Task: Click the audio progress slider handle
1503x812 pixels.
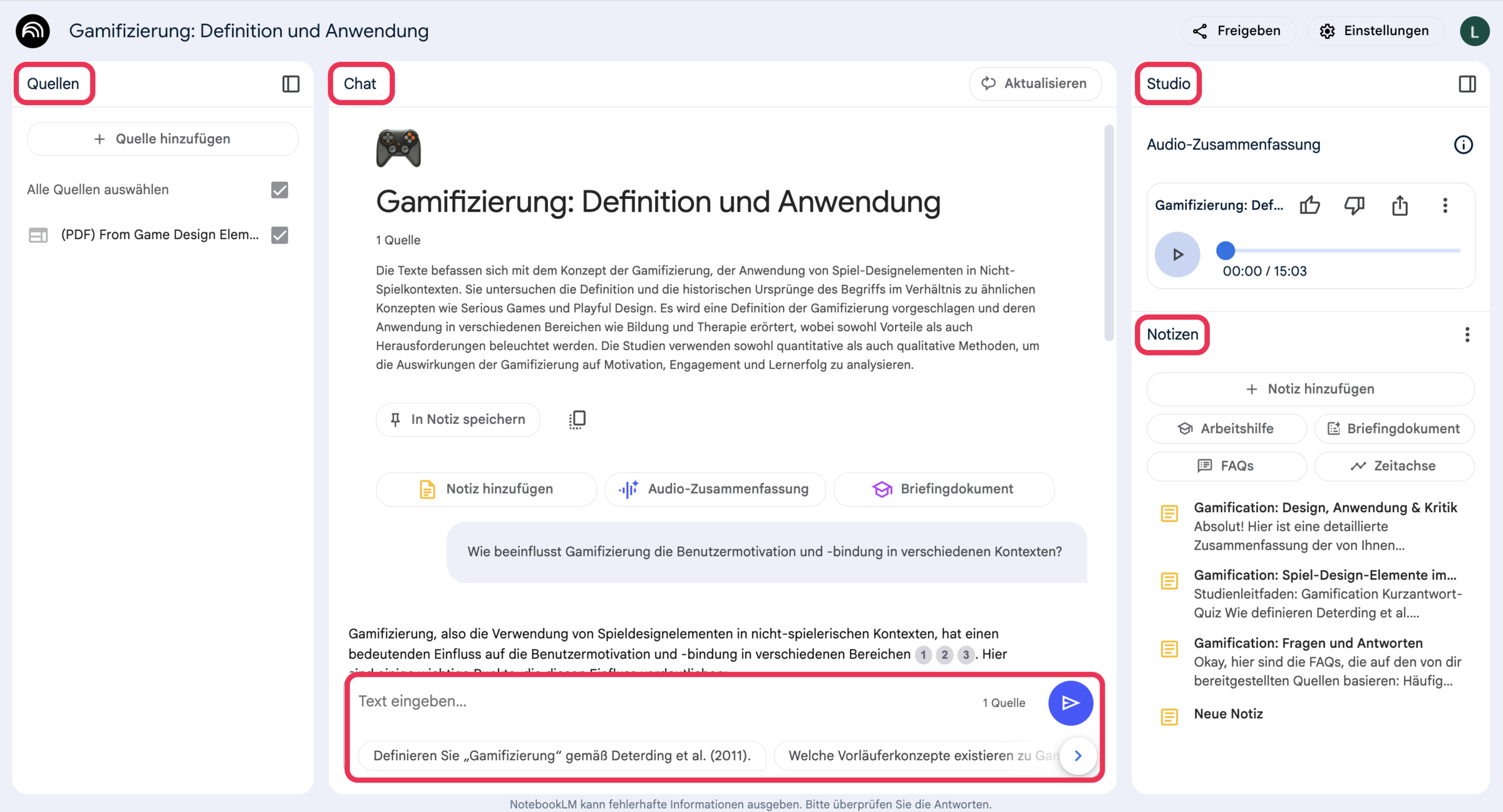Action: coord(1226,250)
